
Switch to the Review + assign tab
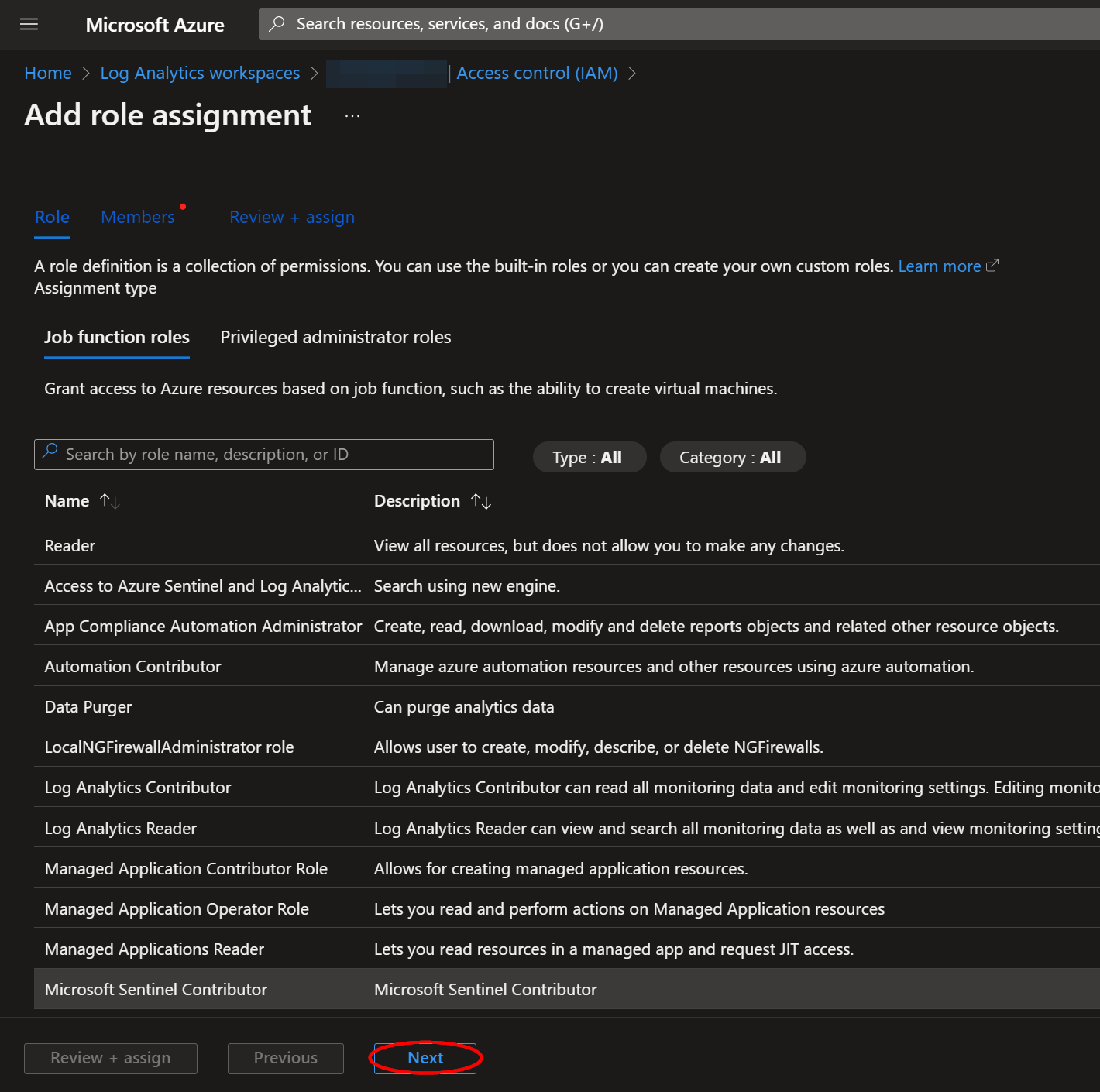pyautogui.click(x=292, y=218)
